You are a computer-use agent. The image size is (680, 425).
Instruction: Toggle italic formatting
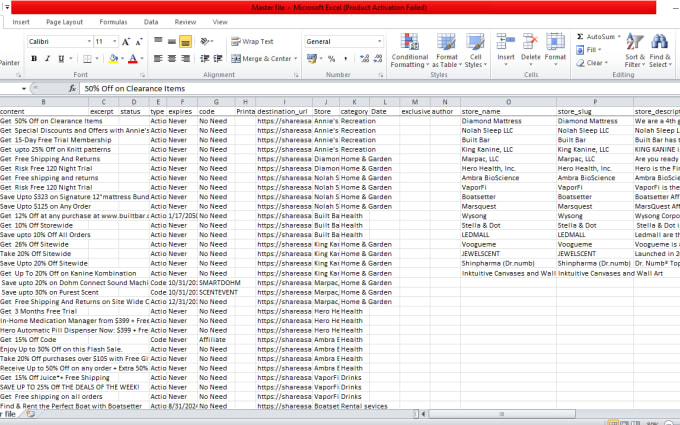click(x=48, y=59)
